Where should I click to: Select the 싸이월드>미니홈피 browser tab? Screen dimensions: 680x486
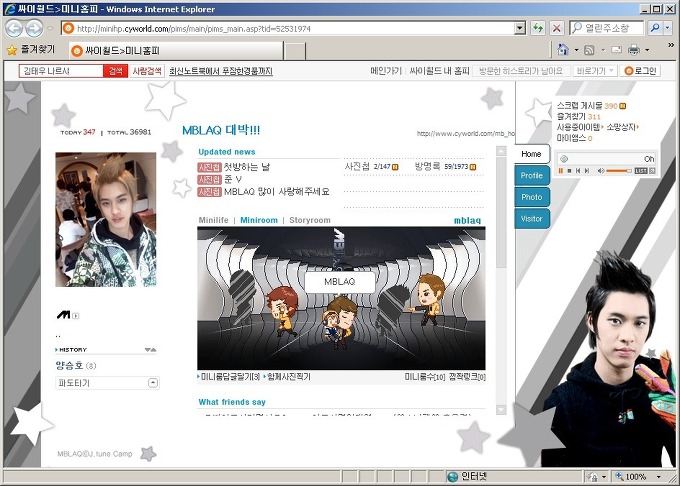coord(176,51)
